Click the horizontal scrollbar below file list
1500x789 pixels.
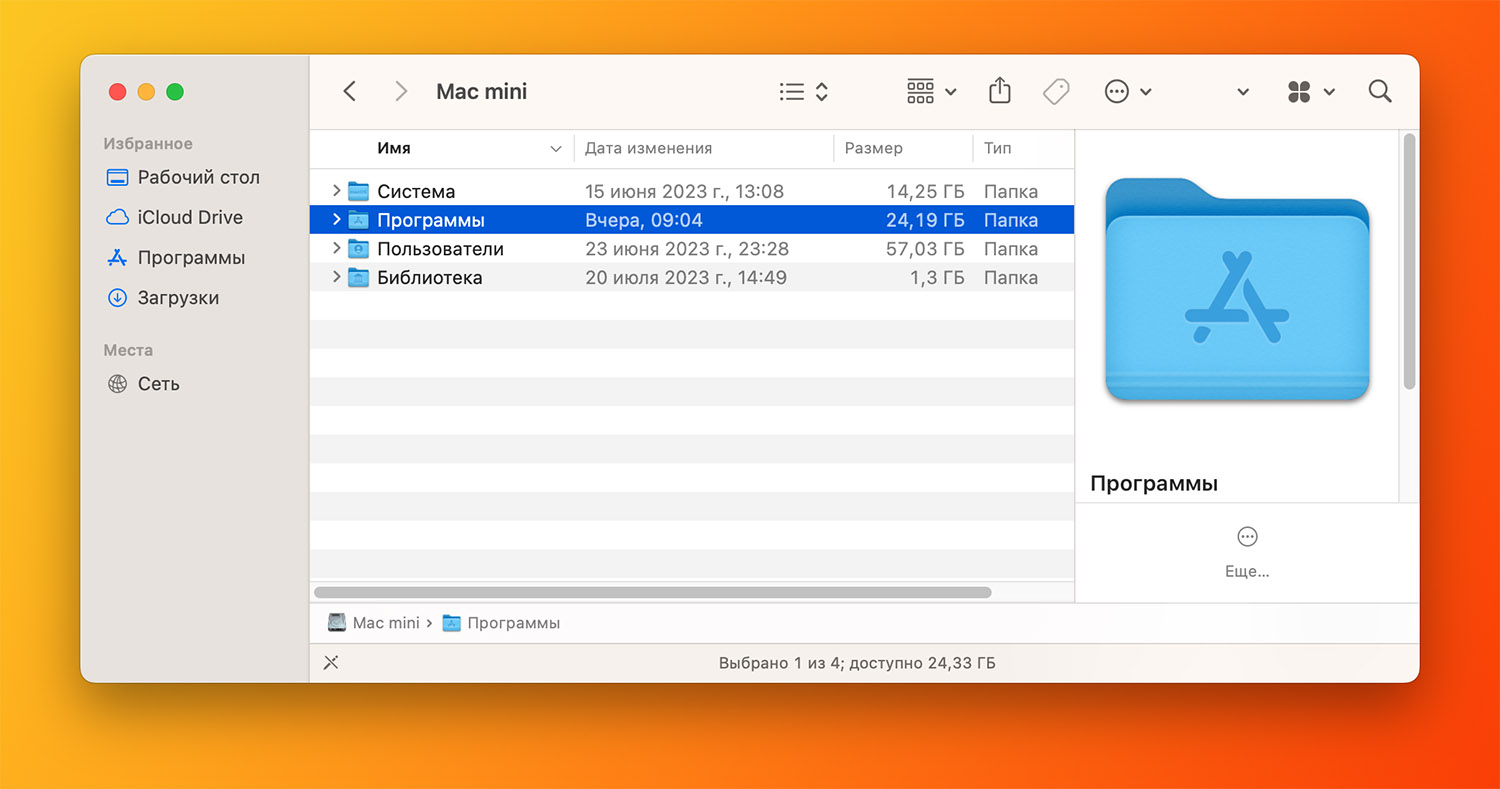point(652,592)
